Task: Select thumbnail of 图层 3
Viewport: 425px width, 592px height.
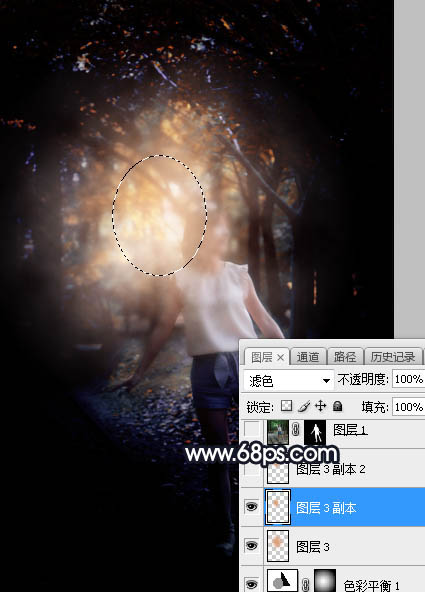Action: [x=278, y=546]
